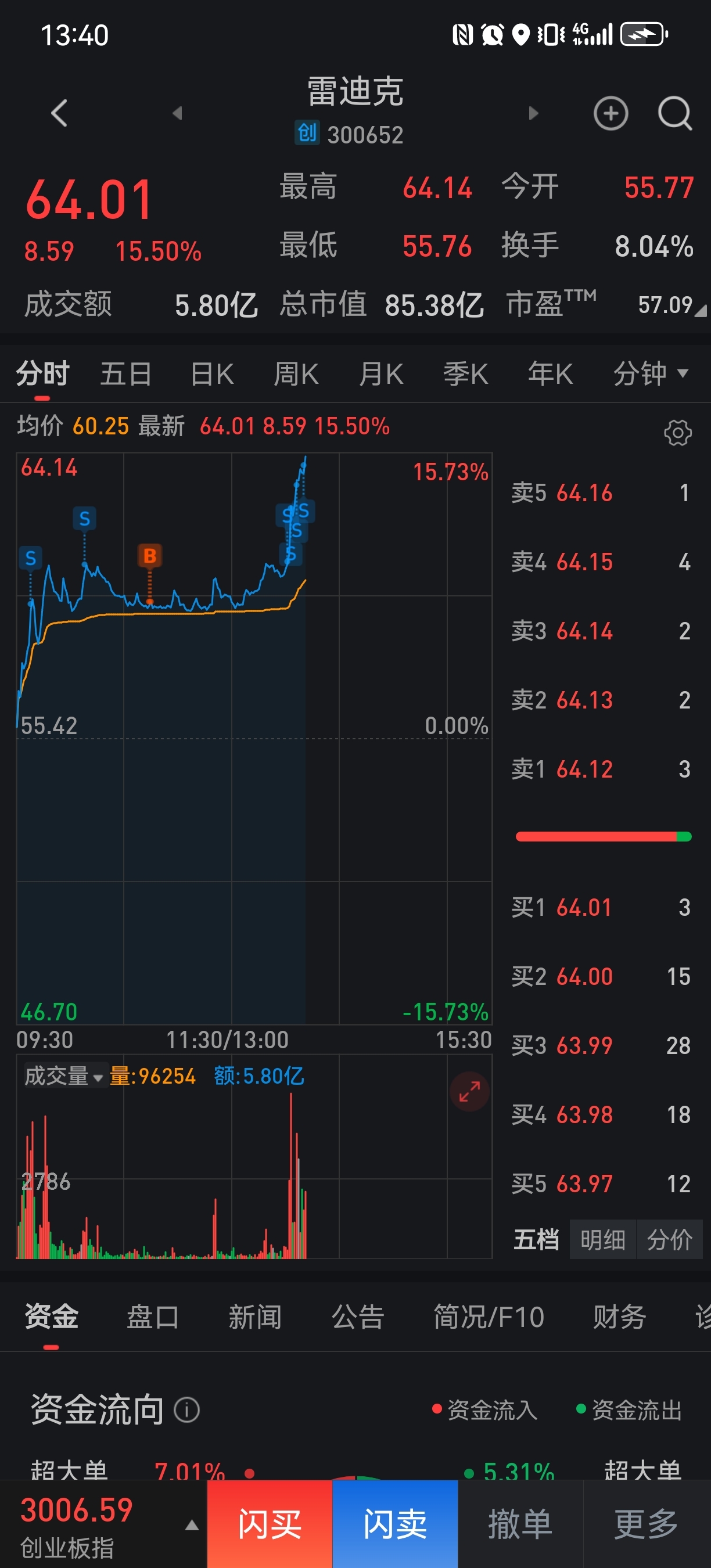711x1568 pixels.
Task: Tap the 闪买 quick buy button
Action: point(270,1524)
